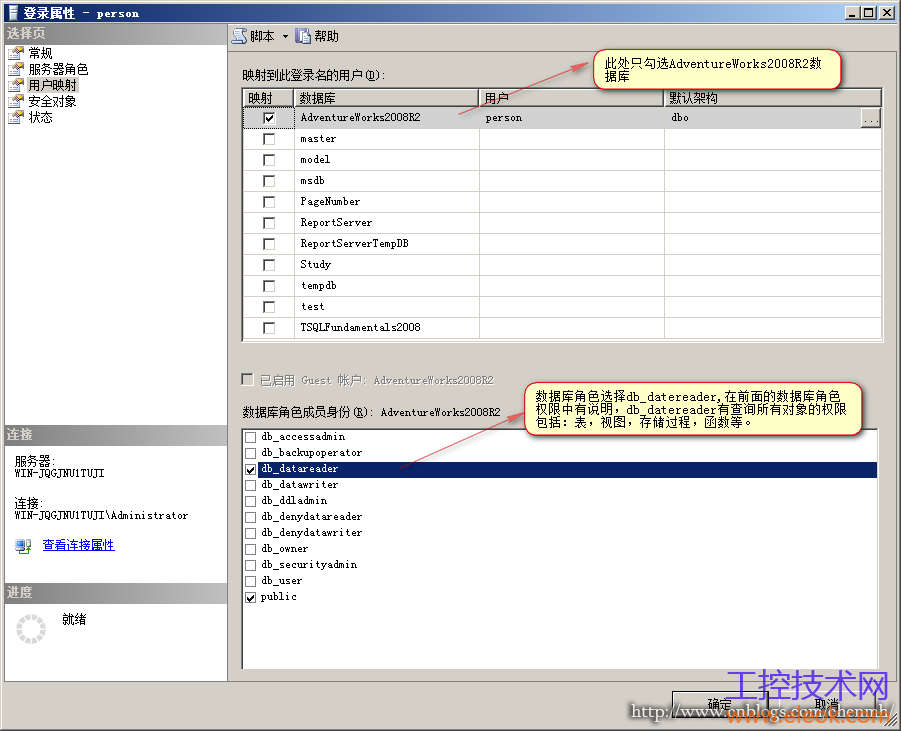Check the msdb database mapping checkbox
The width and height of the screenshot is (901, 731).
269,181
